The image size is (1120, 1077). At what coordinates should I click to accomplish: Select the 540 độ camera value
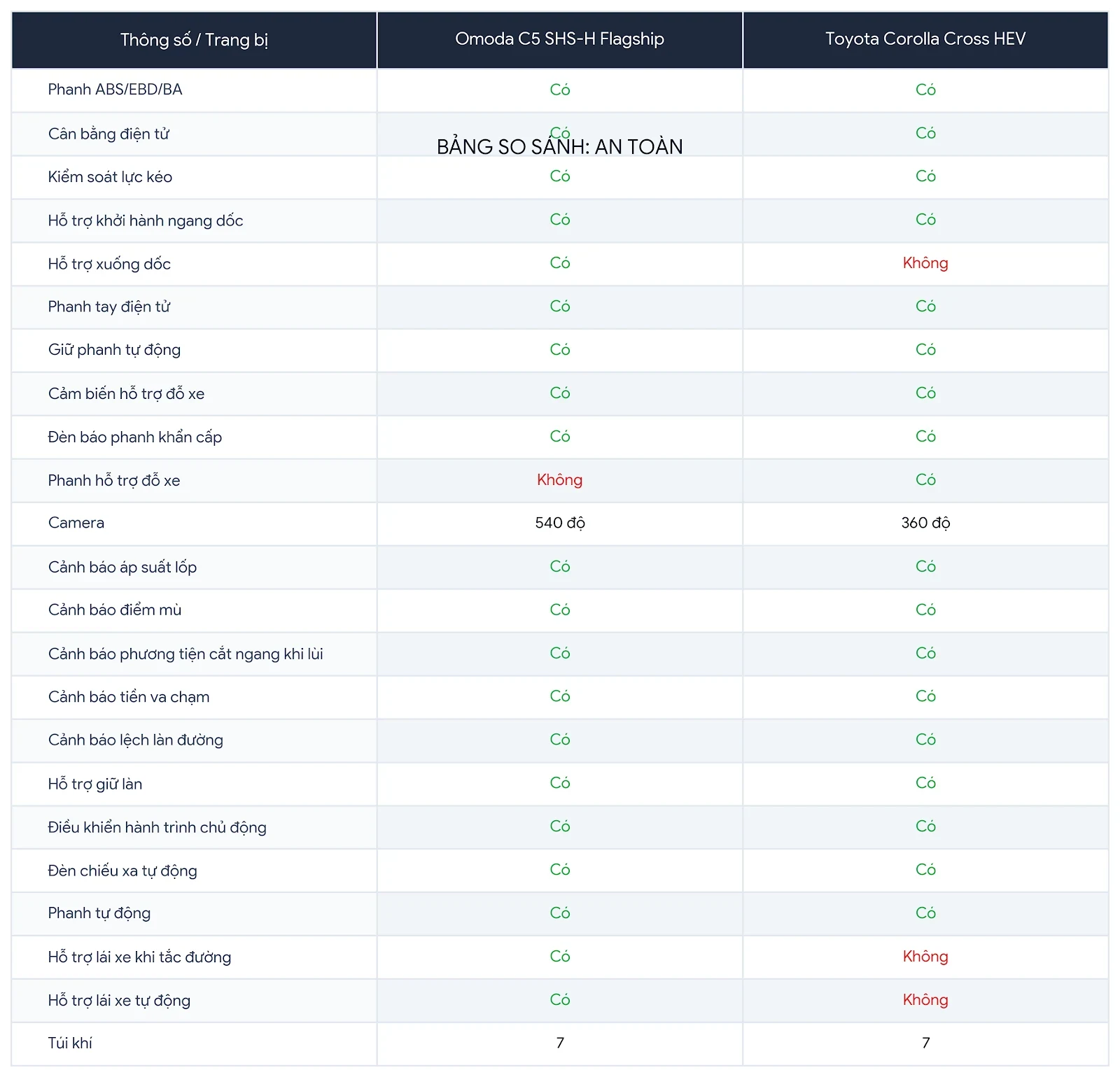pos(559,523)
